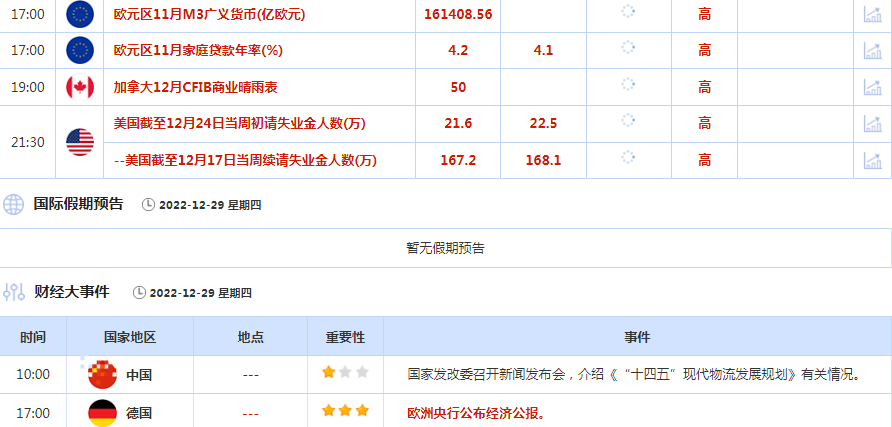Click the 国家地区 column header

130,337
